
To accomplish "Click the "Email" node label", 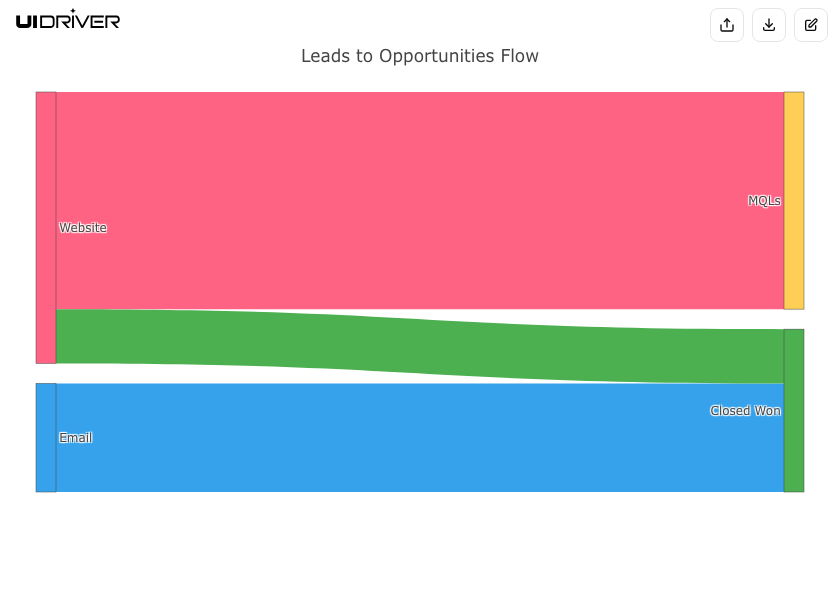I will 76,438.
